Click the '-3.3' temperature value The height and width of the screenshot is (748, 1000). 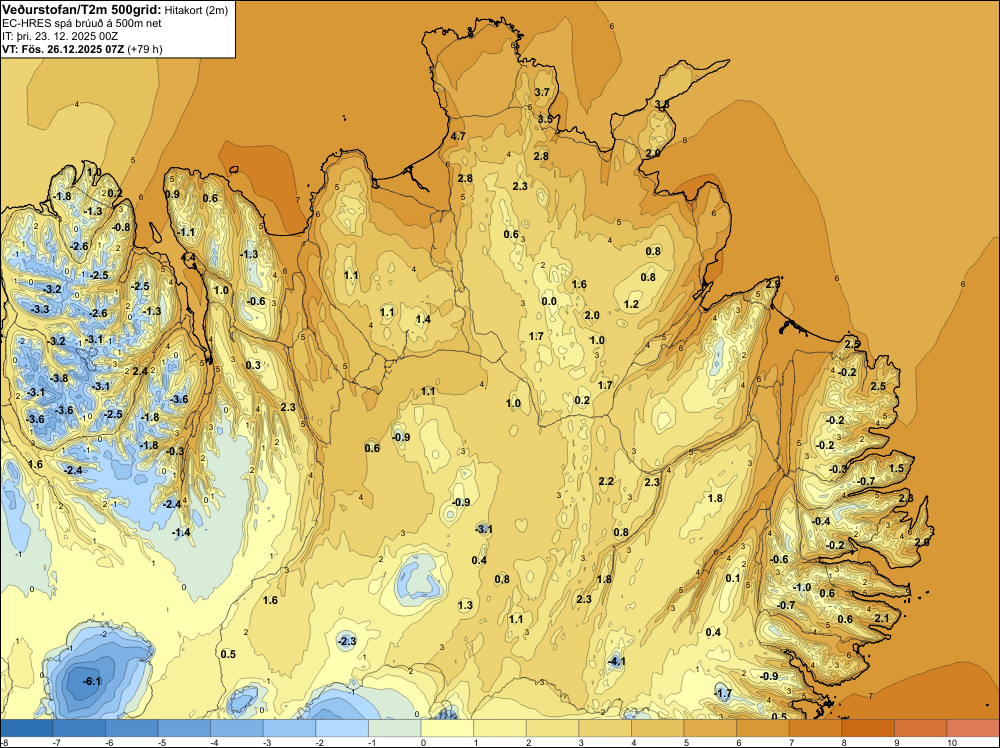(40, 309)
